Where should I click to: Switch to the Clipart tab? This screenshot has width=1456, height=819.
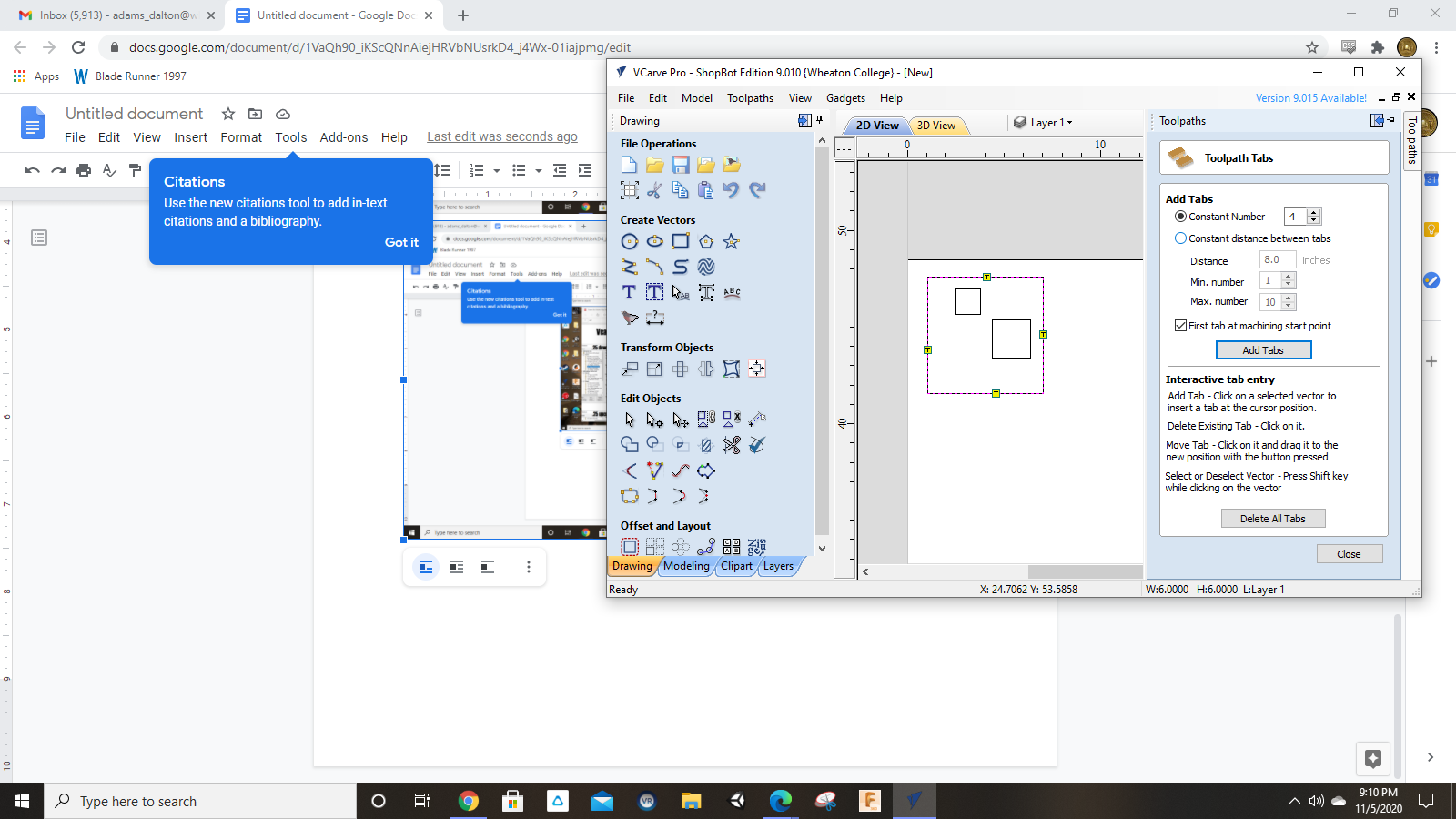click(x=737, y=566)
